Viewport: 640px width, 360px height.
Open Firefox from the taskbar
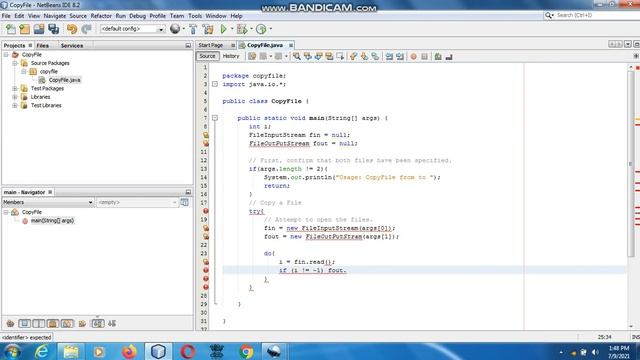coord(129,351)
